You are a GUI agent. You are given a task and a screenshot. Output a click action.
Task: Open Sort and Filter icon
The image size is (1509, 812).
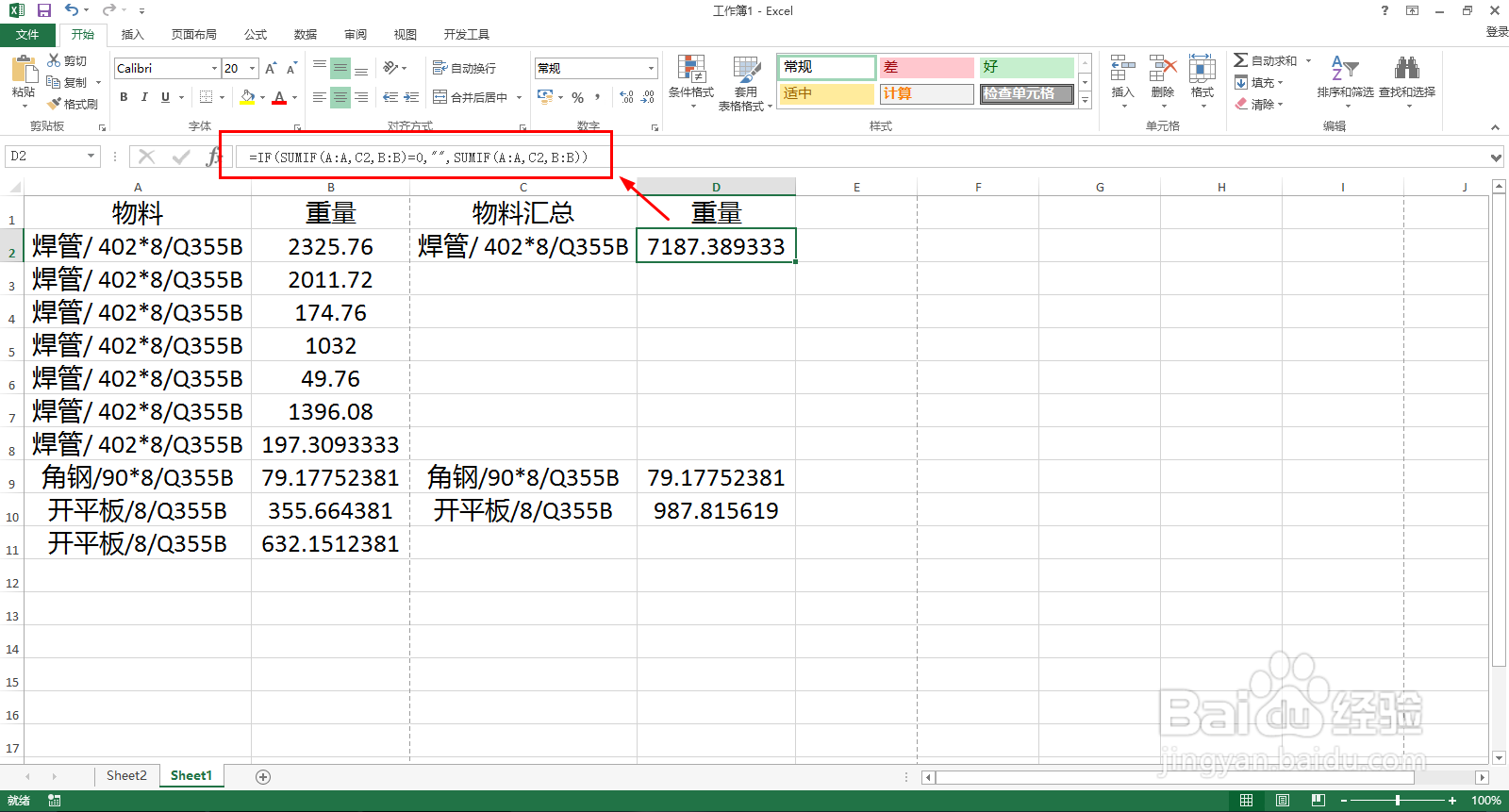coord(1345,68)
